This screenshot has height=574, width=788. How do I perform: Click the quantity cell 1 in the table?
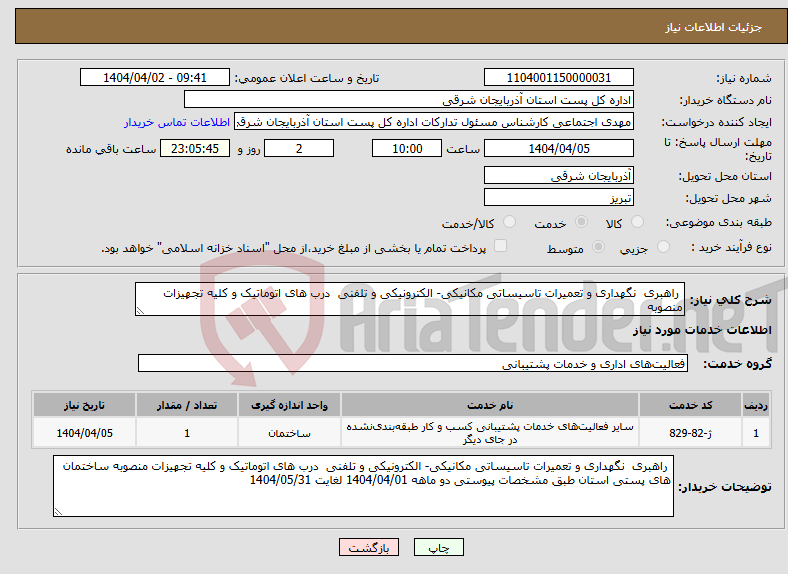[x=186, y=433]
